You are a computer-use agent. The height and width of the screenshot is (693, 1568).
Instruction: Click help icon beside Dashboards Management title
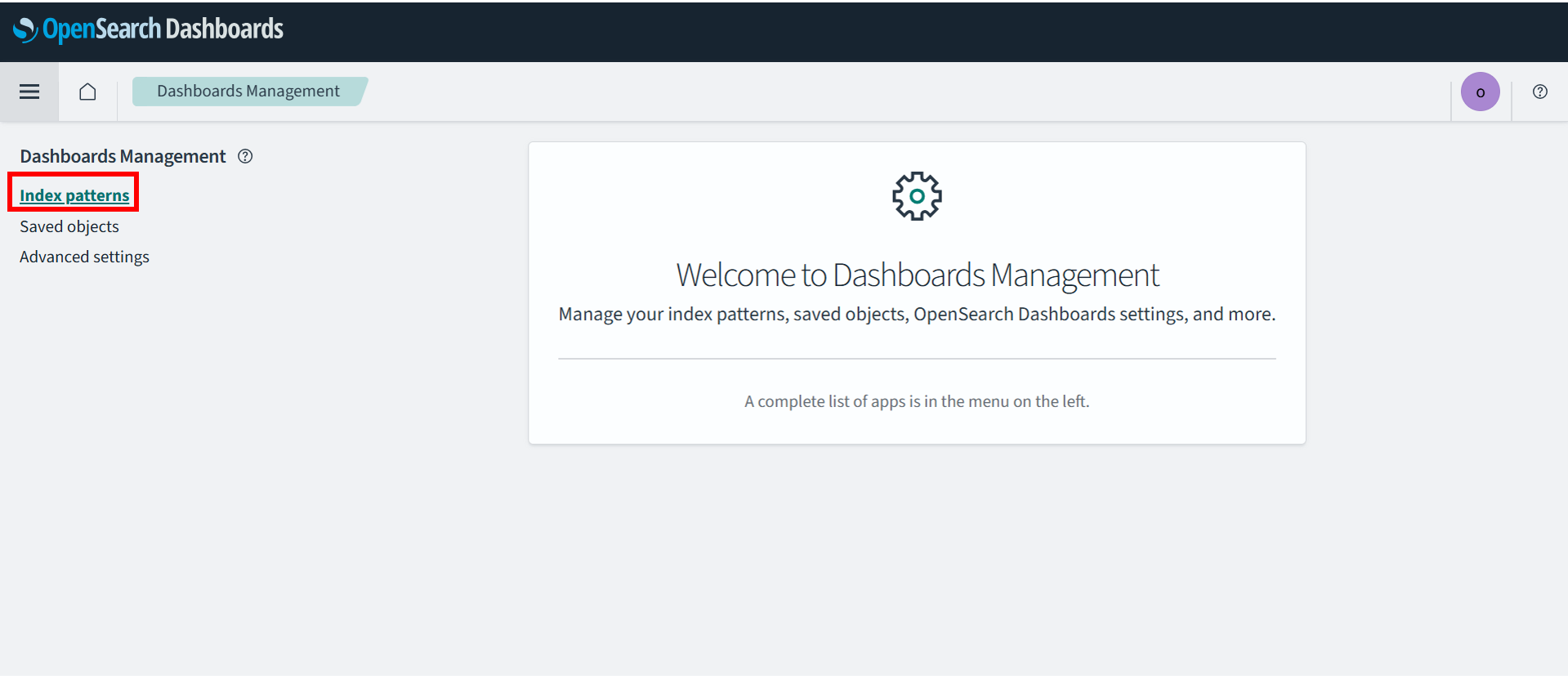[245, 156]
